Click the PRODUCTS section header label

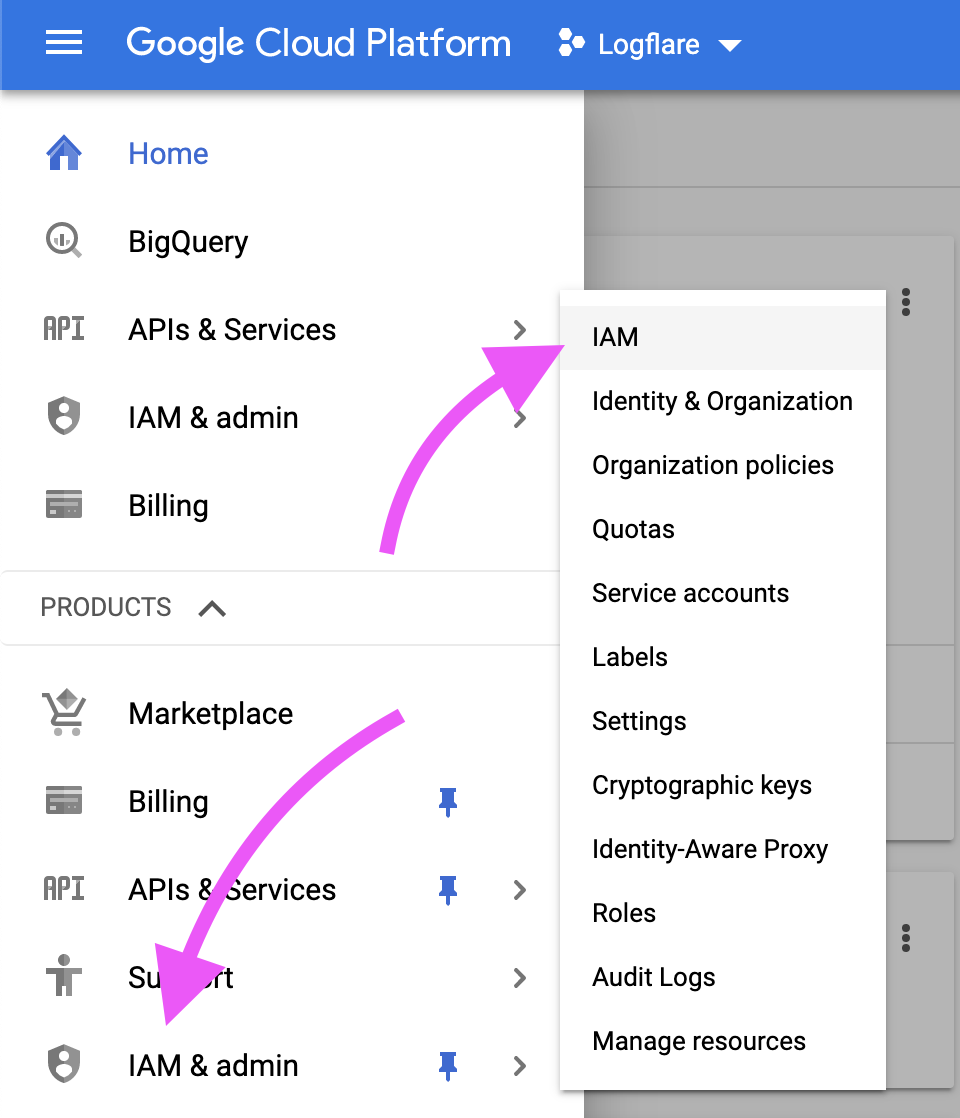click(106, 607)
